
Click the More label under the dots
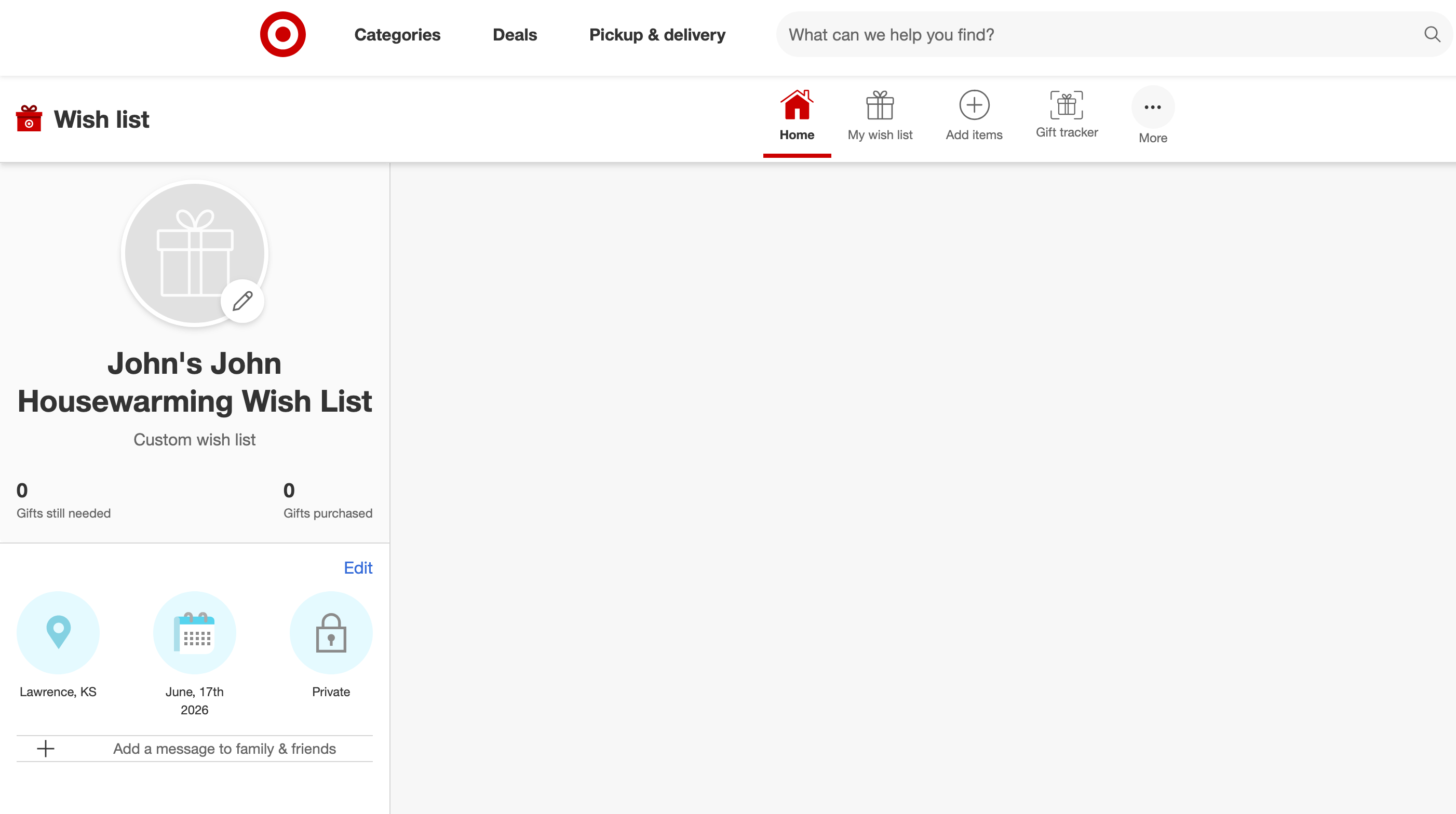click(x=1152, y=138)
